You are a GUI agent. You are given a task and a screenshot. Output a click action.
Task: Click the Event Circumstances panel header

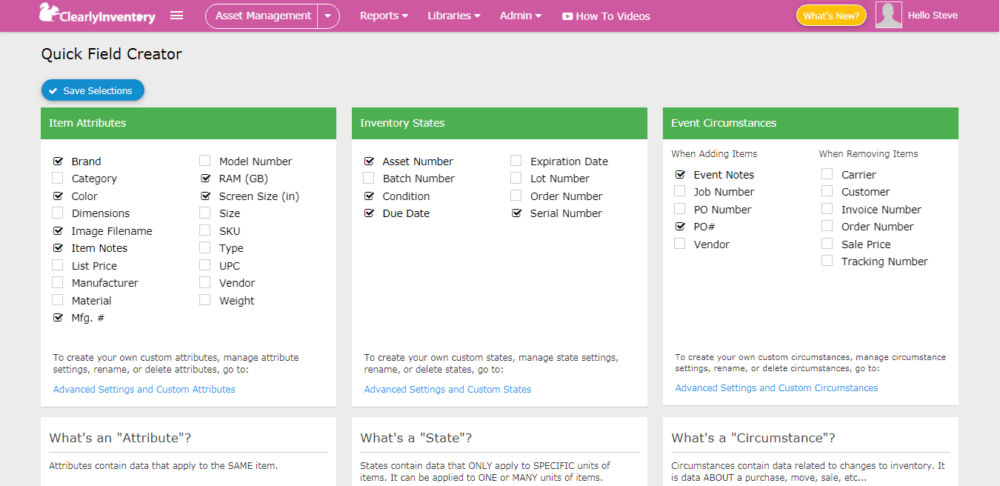811,123
